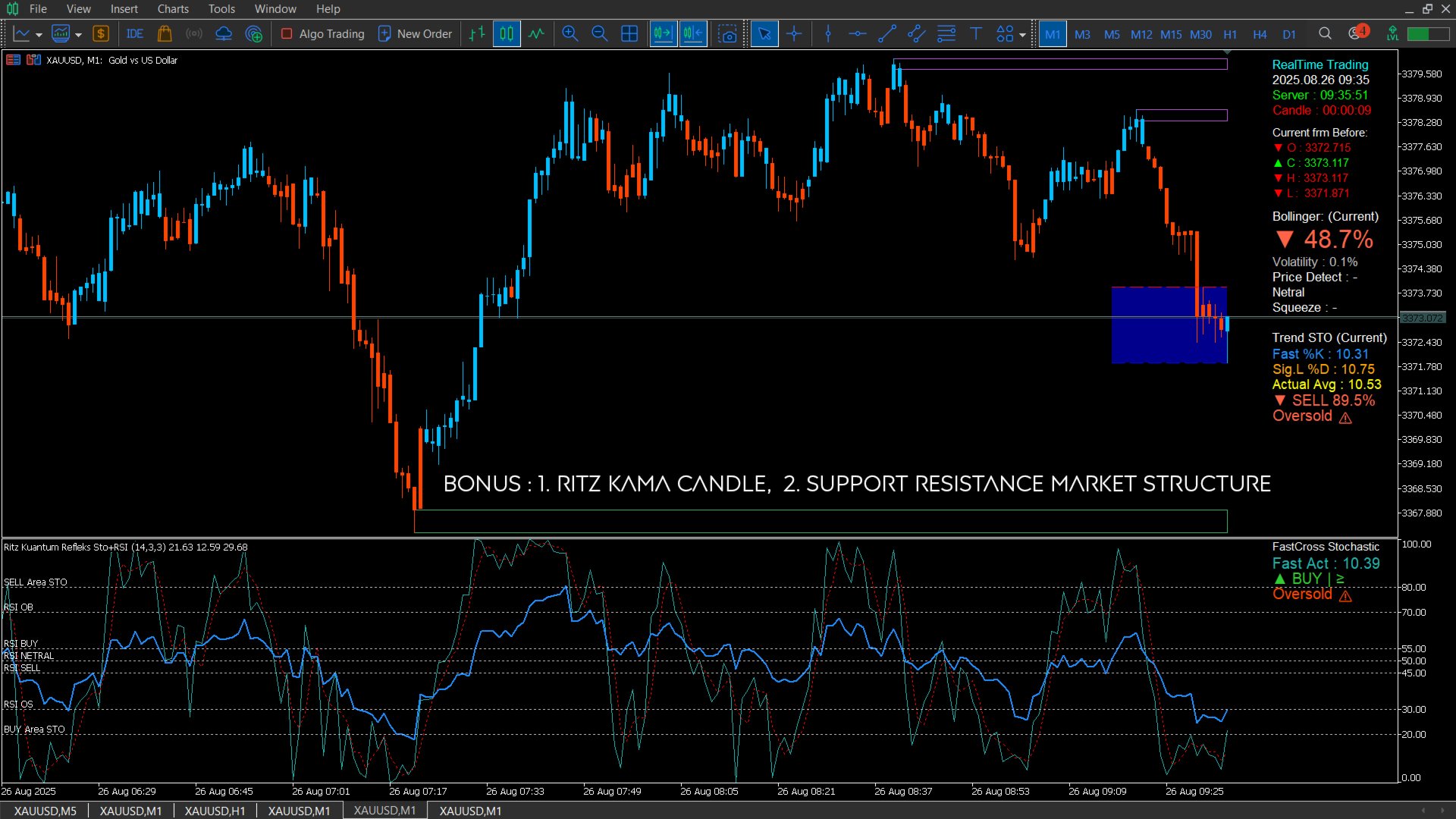This screenshot has height=819, width=1456.
Task: Switch to M12 timeframe
Action: [1141, 34]
